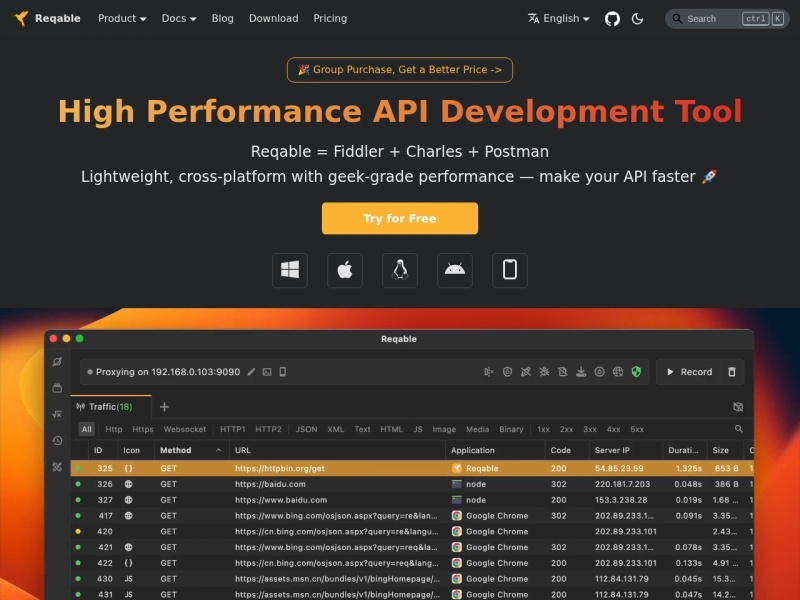The height and width of the screenshot is (600, 800).
Task: Filter traffic by Websocket
Action: (x=185, y=429)
